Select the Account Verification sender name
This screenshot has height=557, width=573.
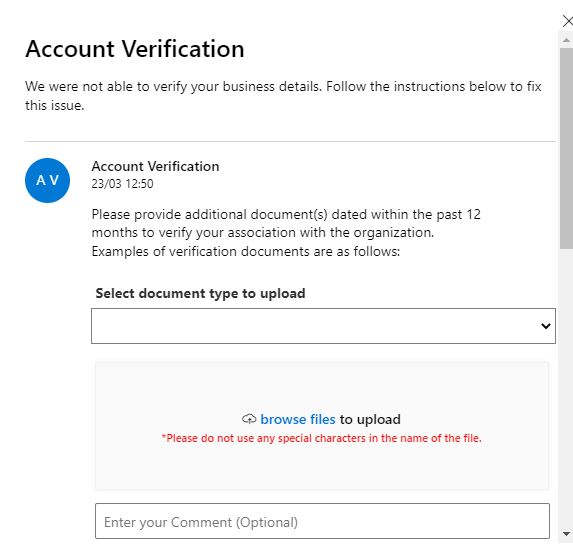tap(155, 166)
